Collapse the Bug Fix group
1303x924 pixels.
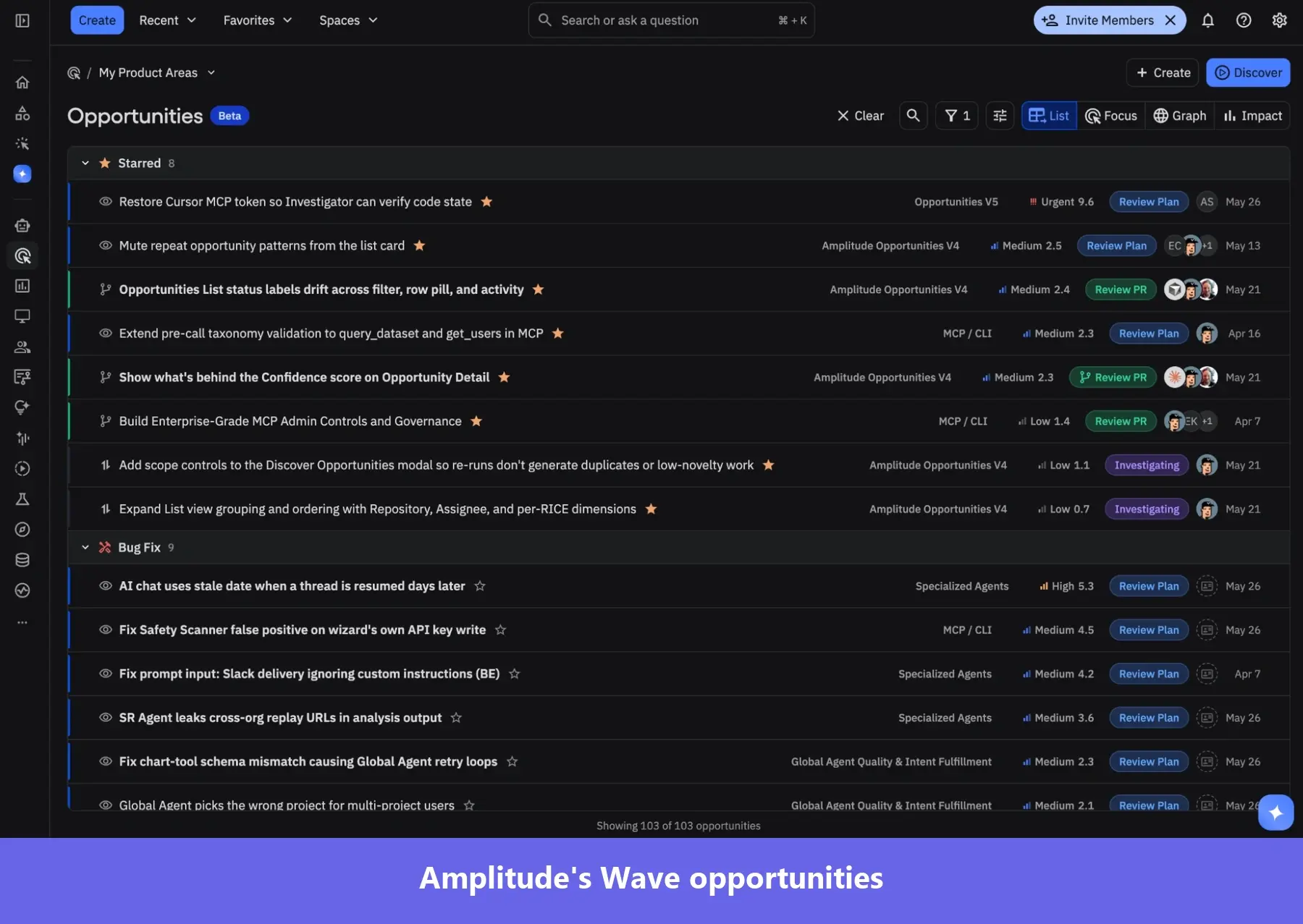coord(85,548)
